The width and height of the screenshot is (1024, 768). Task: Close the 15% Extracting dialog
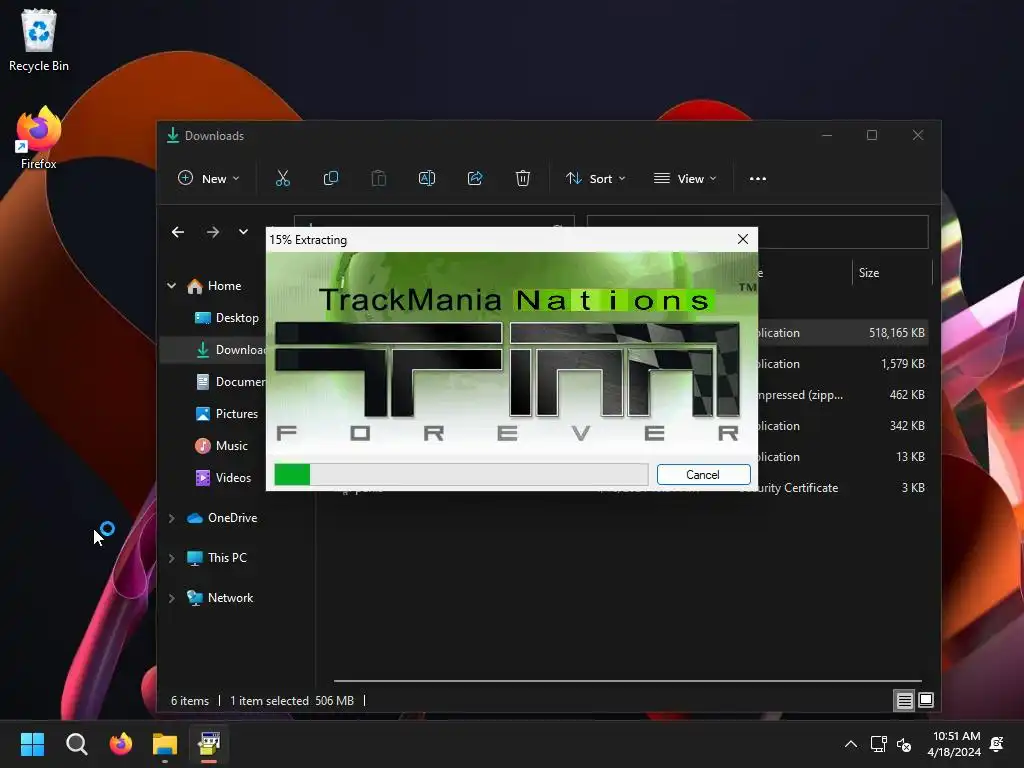point(743,239)
